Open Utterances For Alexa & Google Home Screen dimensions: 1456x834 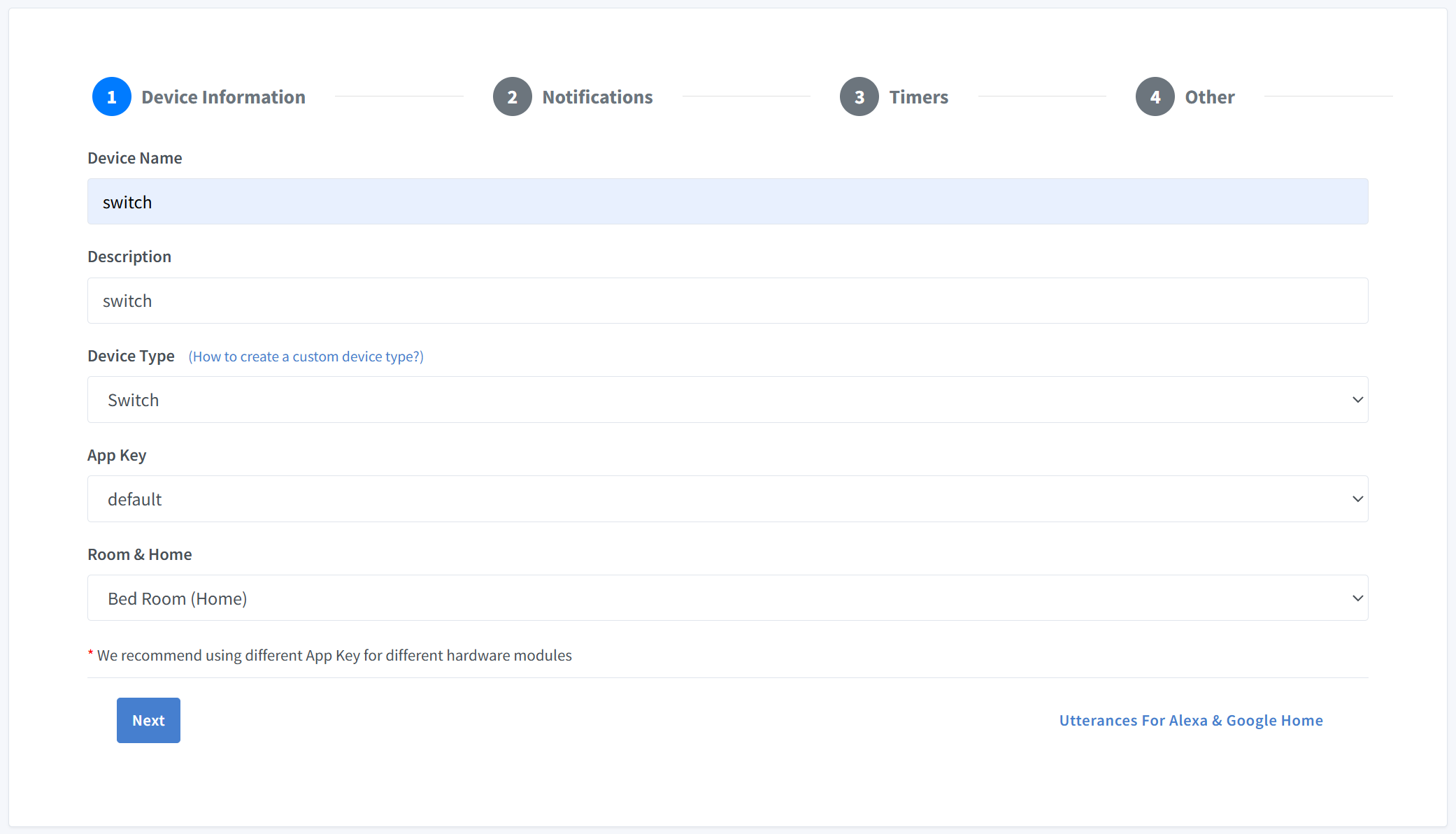tap(1190, 719)
